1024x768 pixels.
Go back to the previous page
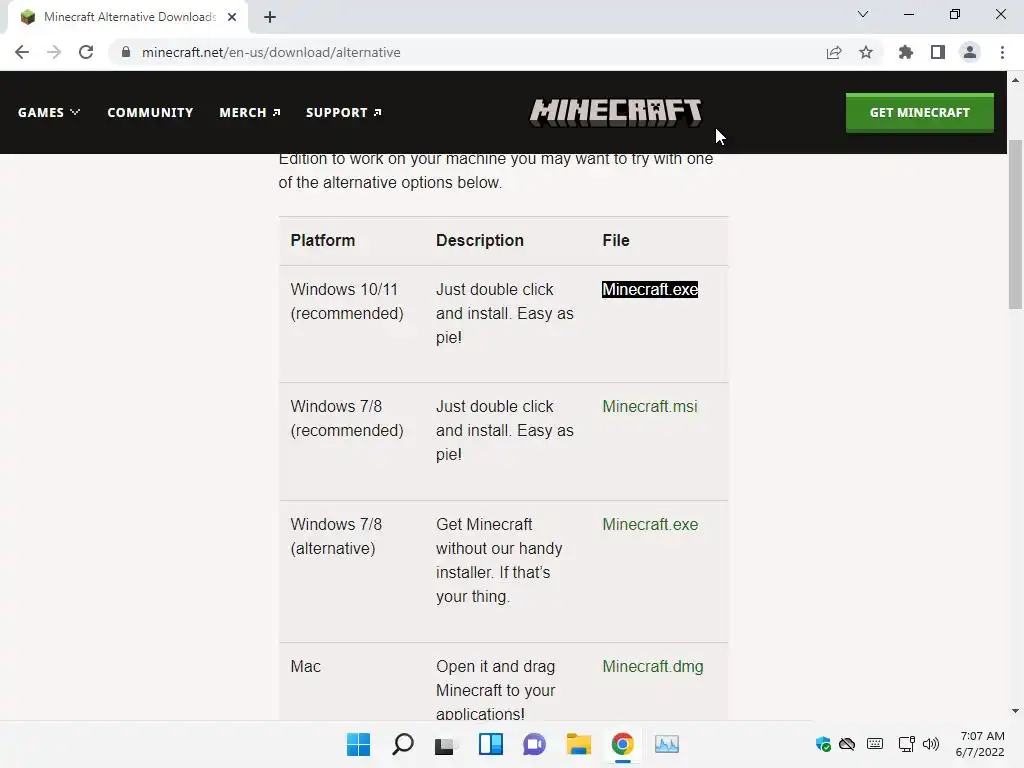(22, 52)
